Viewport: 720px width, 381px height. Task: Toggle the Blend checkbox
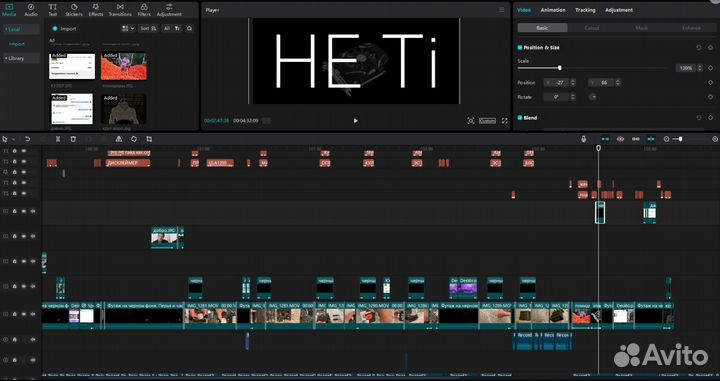(x=520, y=118)
